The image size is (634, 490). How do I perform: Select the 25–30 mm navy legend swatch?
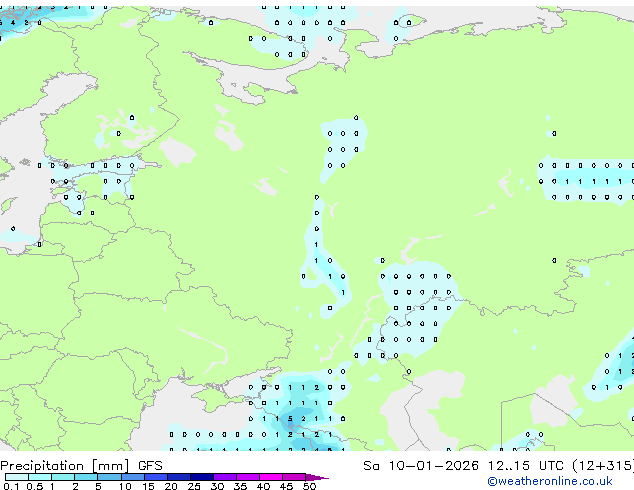[x=202, y=477]
